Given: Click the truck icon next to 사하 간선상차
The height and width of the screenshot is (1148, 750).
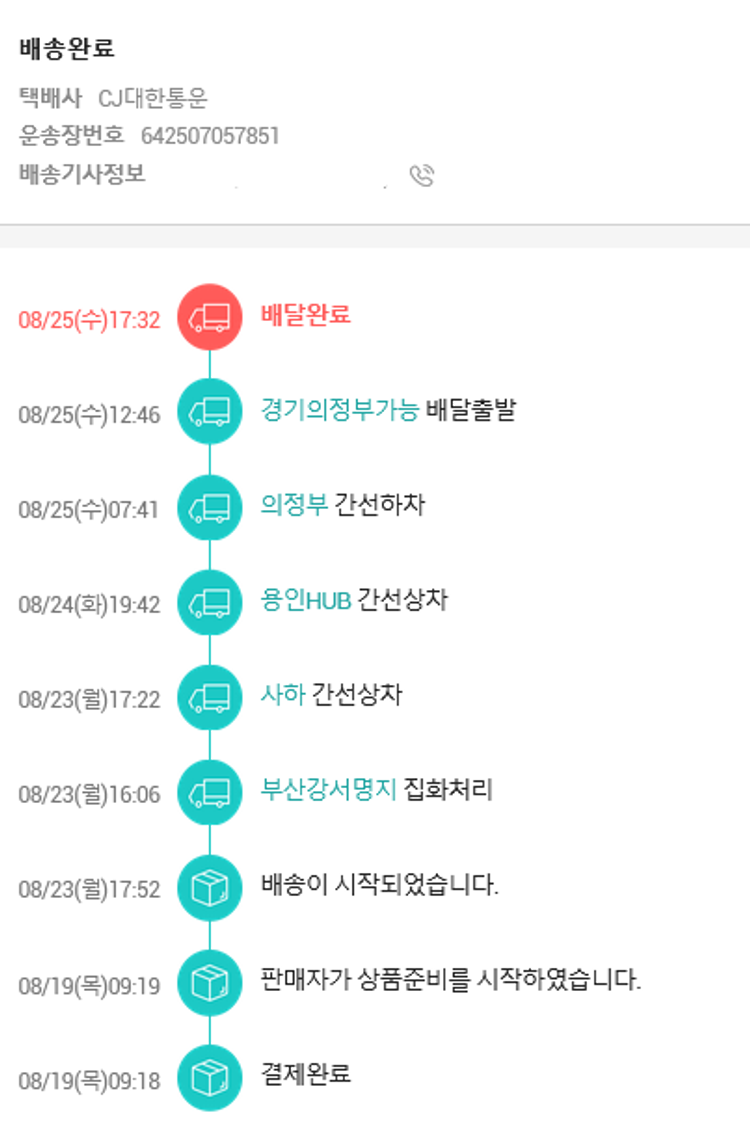Looking at the screenshot, I should click(x=209, y=697).
